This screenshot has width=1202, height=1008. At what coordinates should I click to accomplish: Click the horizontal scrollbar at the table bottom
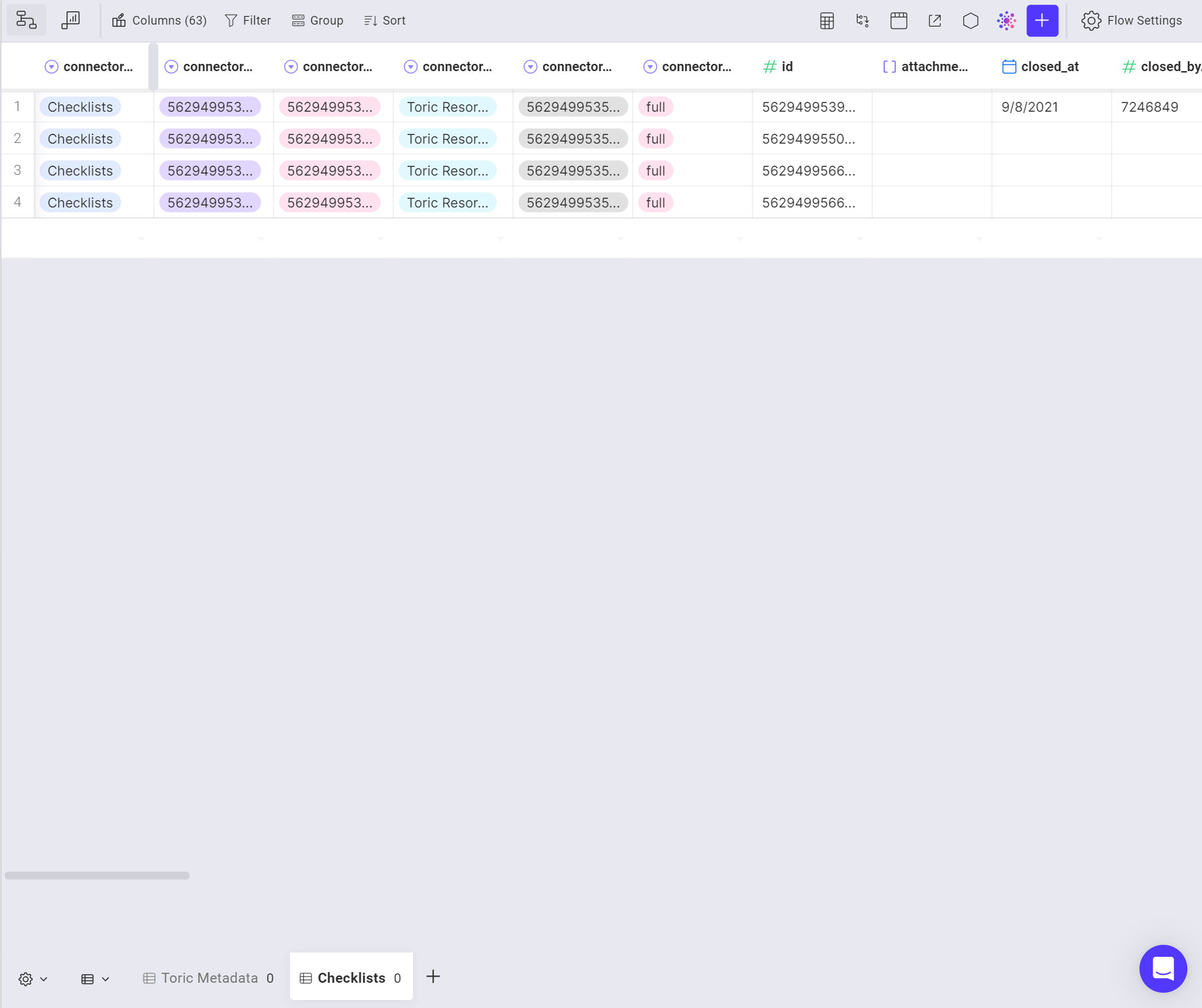click(96, 875)
